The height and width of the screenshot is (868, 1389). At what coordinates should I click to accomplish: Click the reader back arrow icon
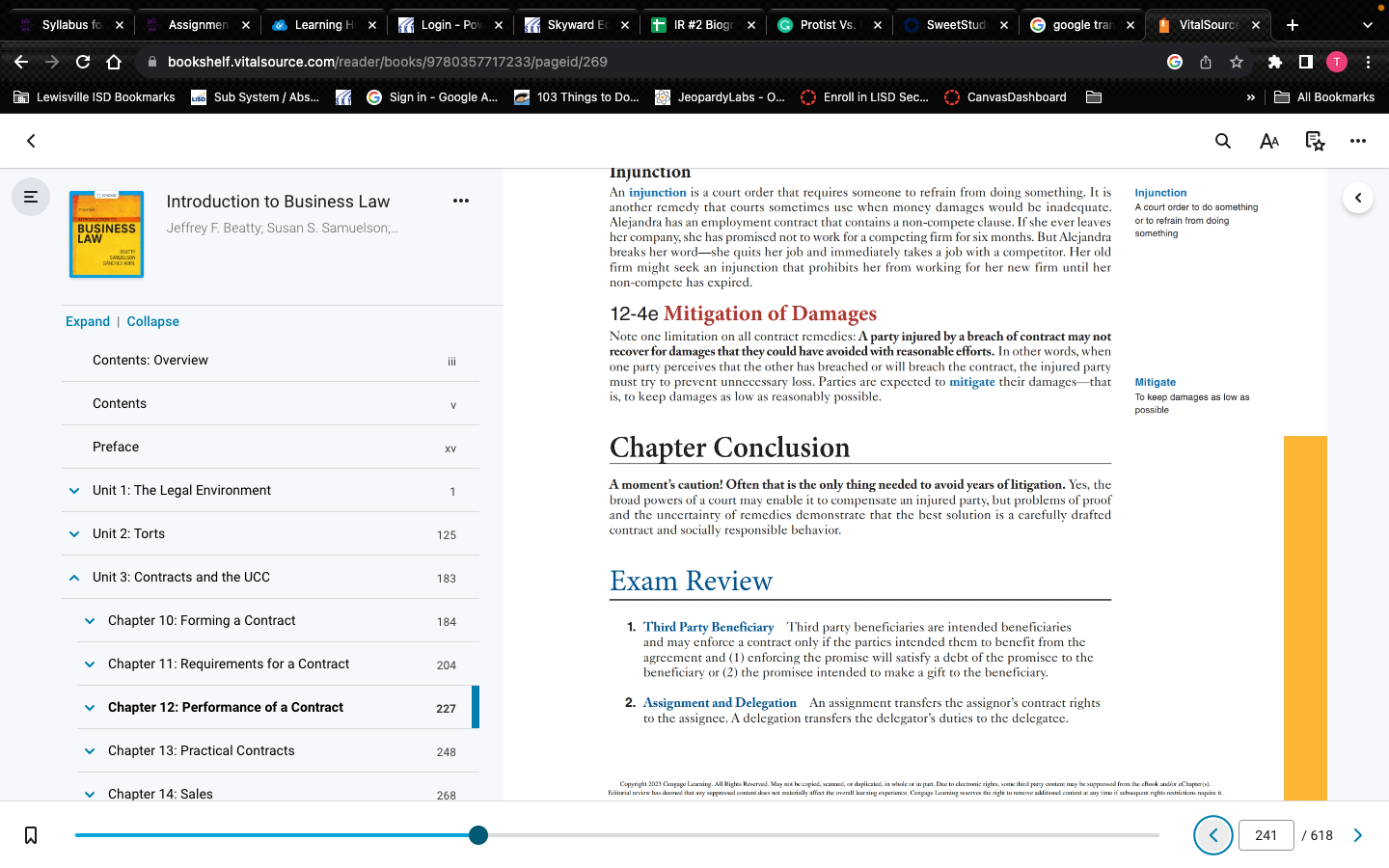coord(31,141)
